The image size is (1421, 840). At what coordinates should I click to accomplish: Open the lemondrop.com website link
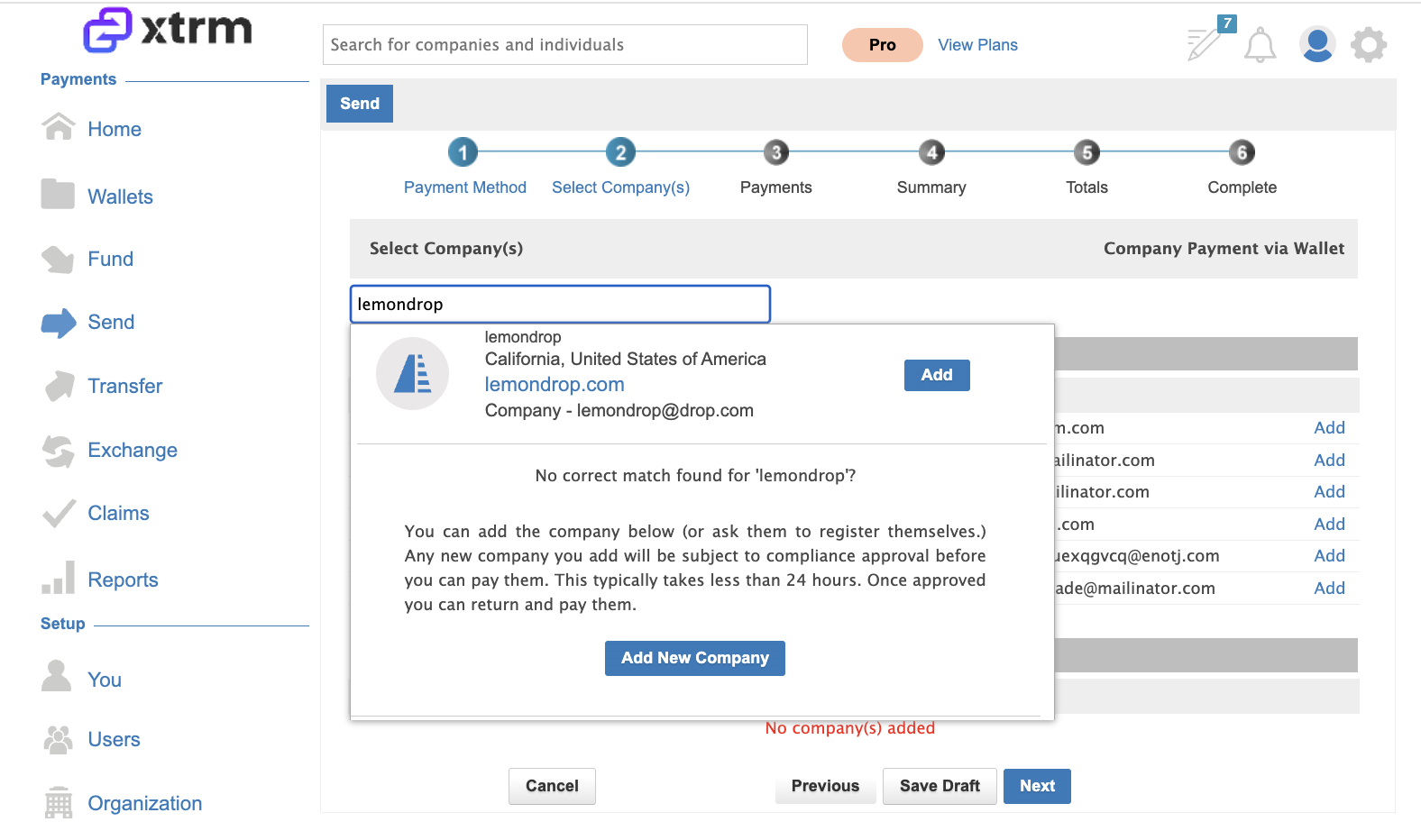(555, 385)
